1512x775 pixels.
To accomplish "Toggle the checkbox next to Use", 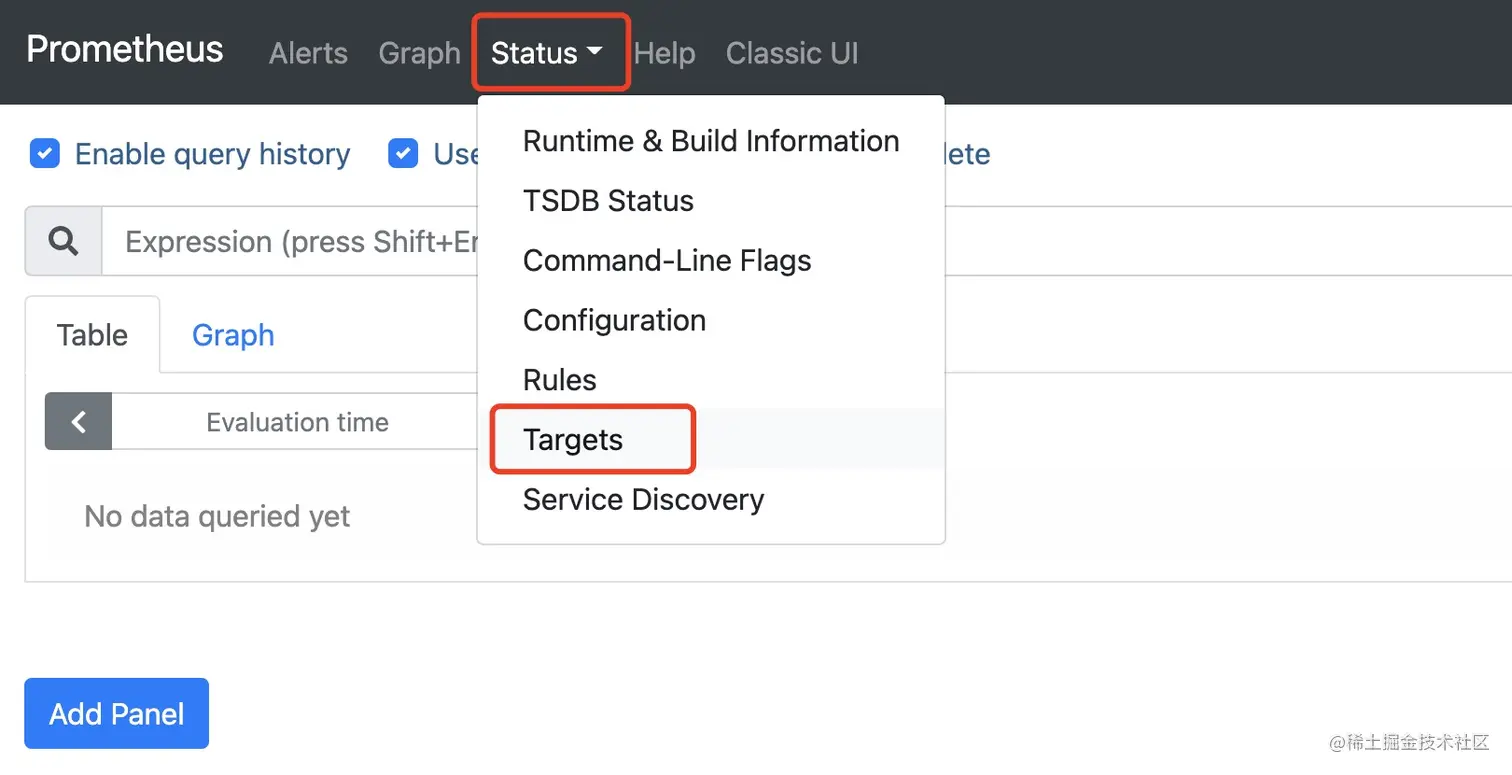I will [403, 154].
